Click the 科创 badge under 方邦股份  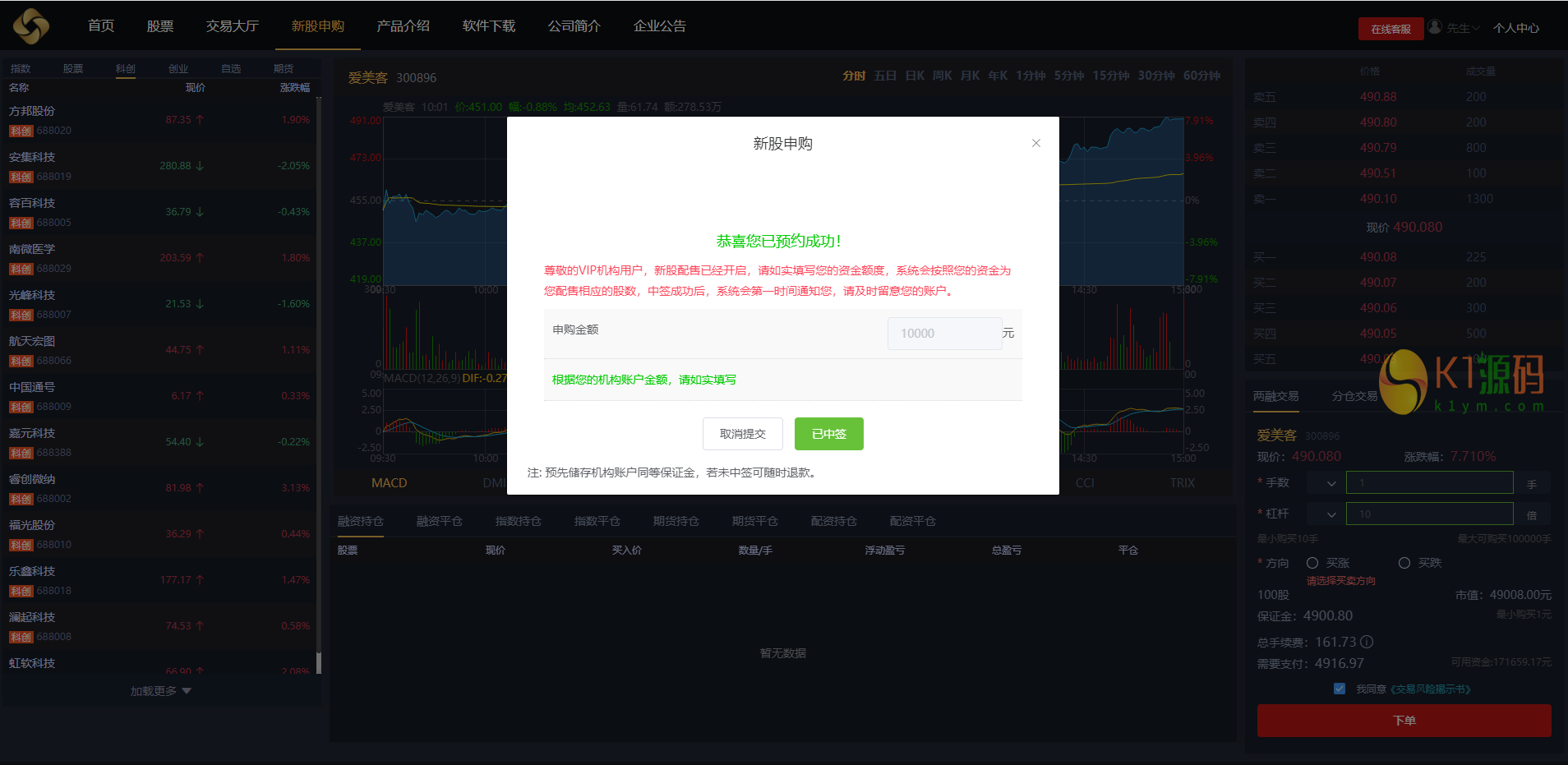tap(21, 131)
